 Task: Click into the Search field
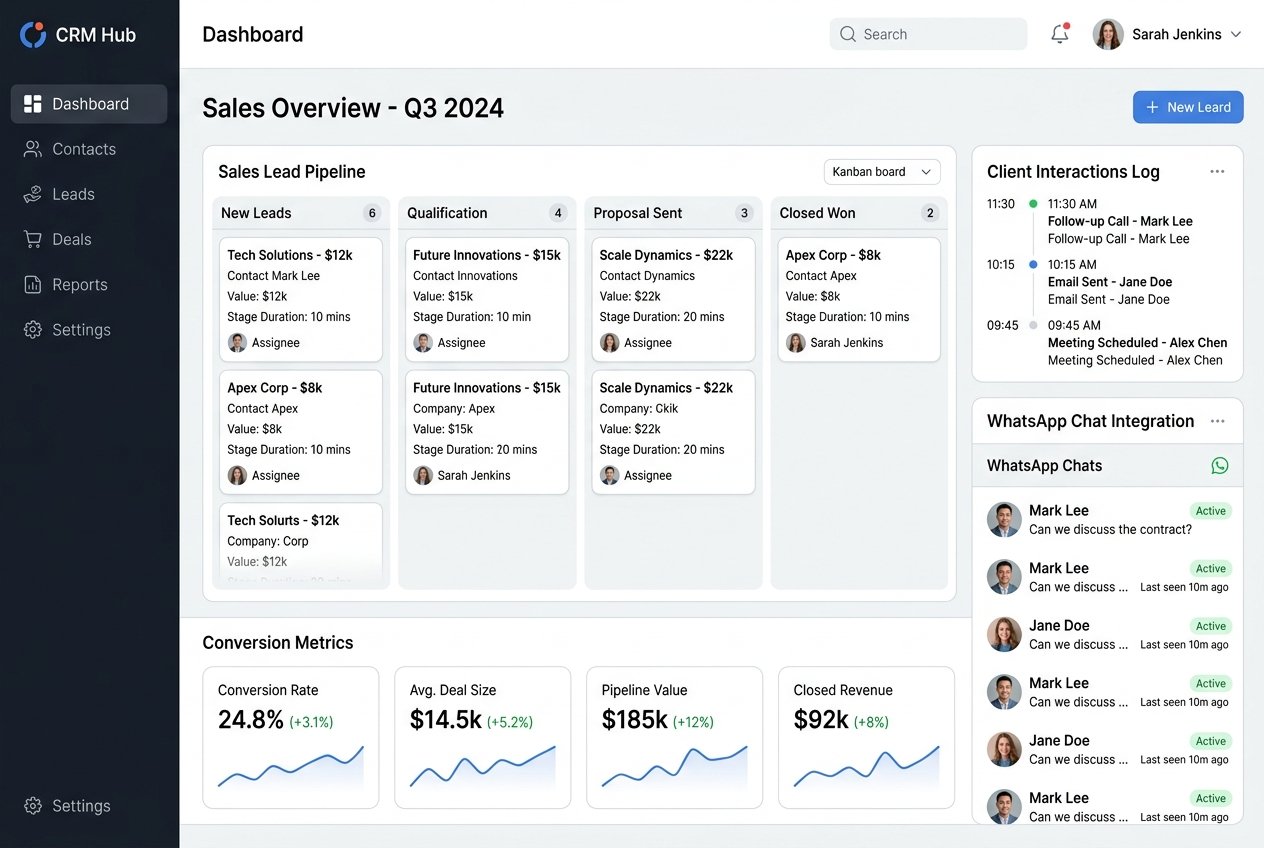click(x=928, y=34)
